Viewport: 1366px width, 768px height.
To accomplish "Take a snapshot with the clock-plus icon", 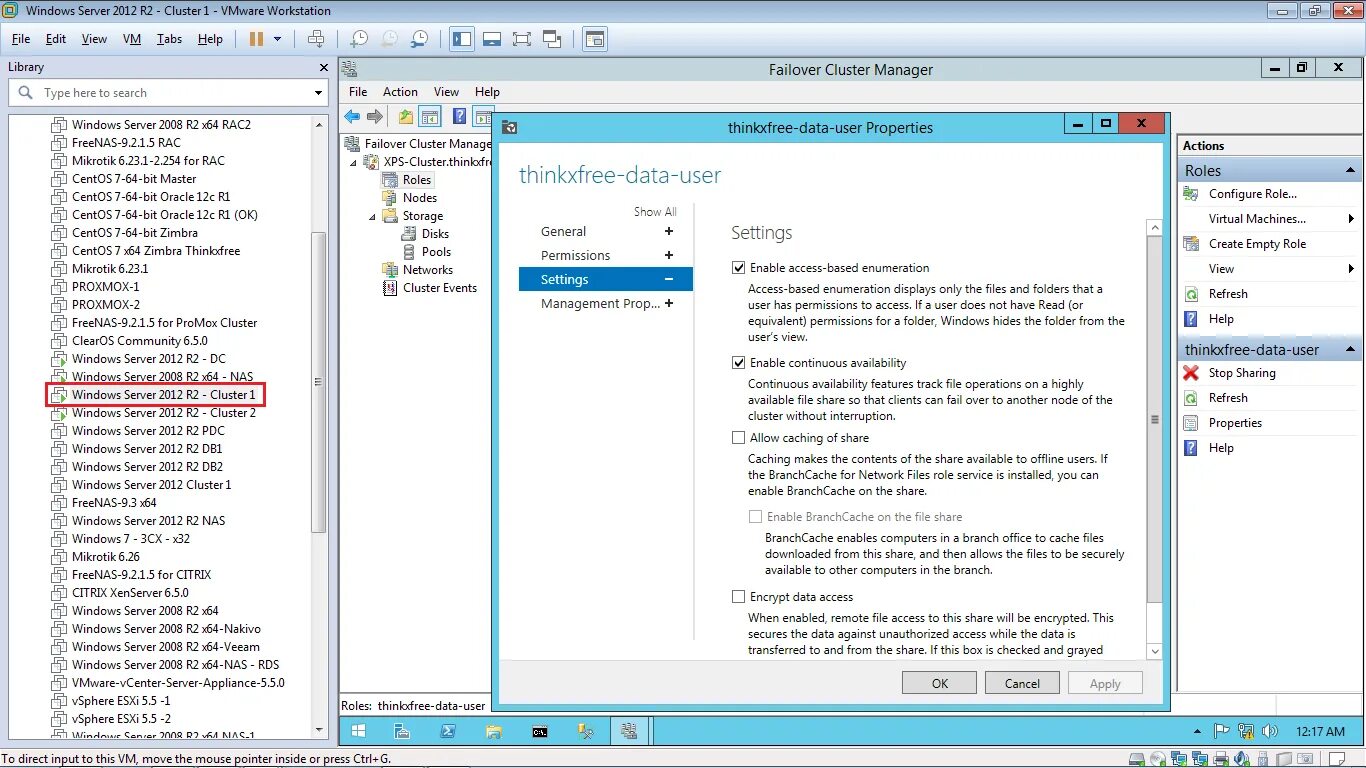I will point(359,39).
